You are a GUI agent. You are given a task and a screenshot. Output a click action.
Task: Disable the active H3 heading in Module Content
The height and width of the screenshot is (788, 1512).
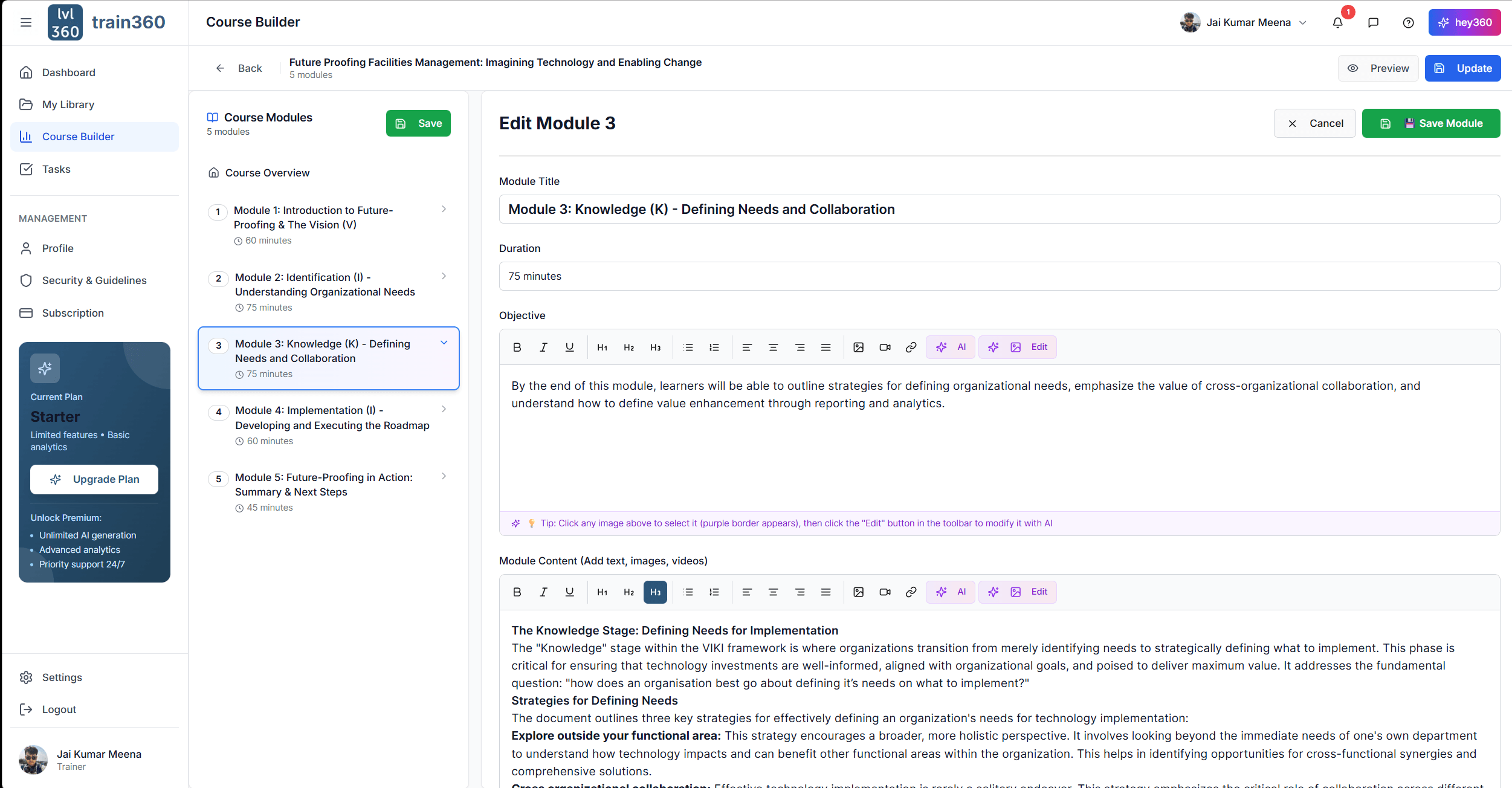pyautogui.click(x=655, y=592)
